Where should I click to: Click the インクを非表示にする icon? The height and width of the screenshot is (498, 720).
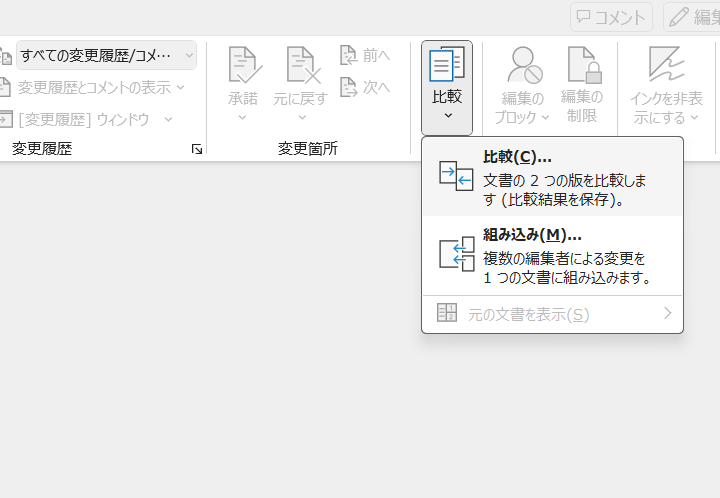[x=666, y=65]
